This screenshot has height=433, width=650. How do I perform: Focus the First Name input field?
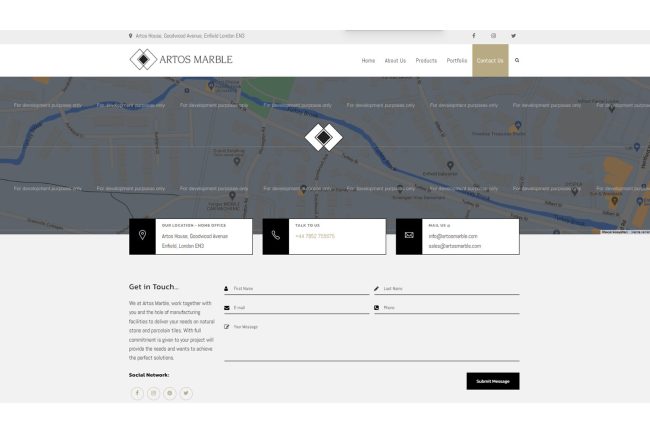tap(300, 288)
